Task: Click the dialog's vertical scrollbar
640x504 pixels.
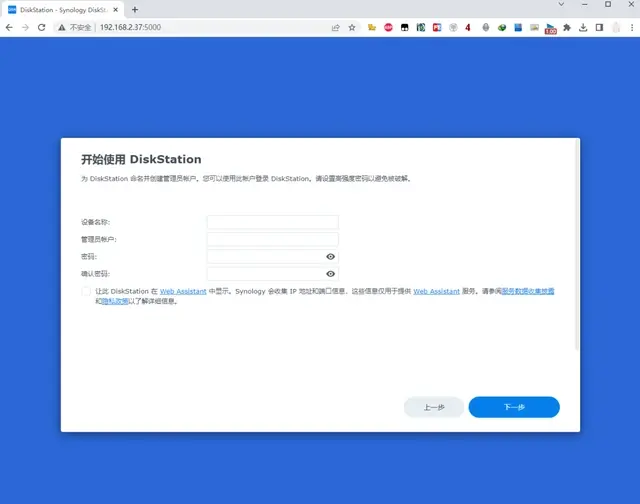Action: 577,245
